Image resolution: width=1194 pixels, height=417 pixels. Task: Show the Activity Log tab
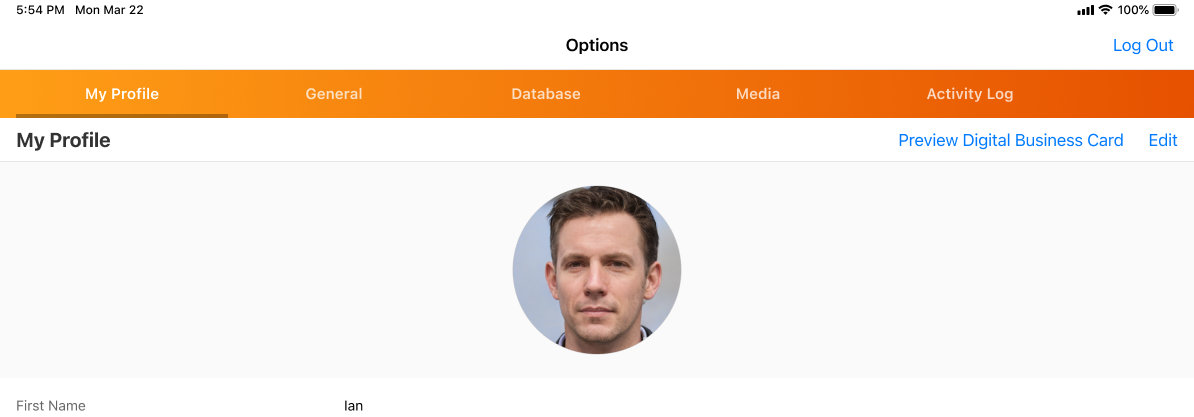(x=970, y=94)
